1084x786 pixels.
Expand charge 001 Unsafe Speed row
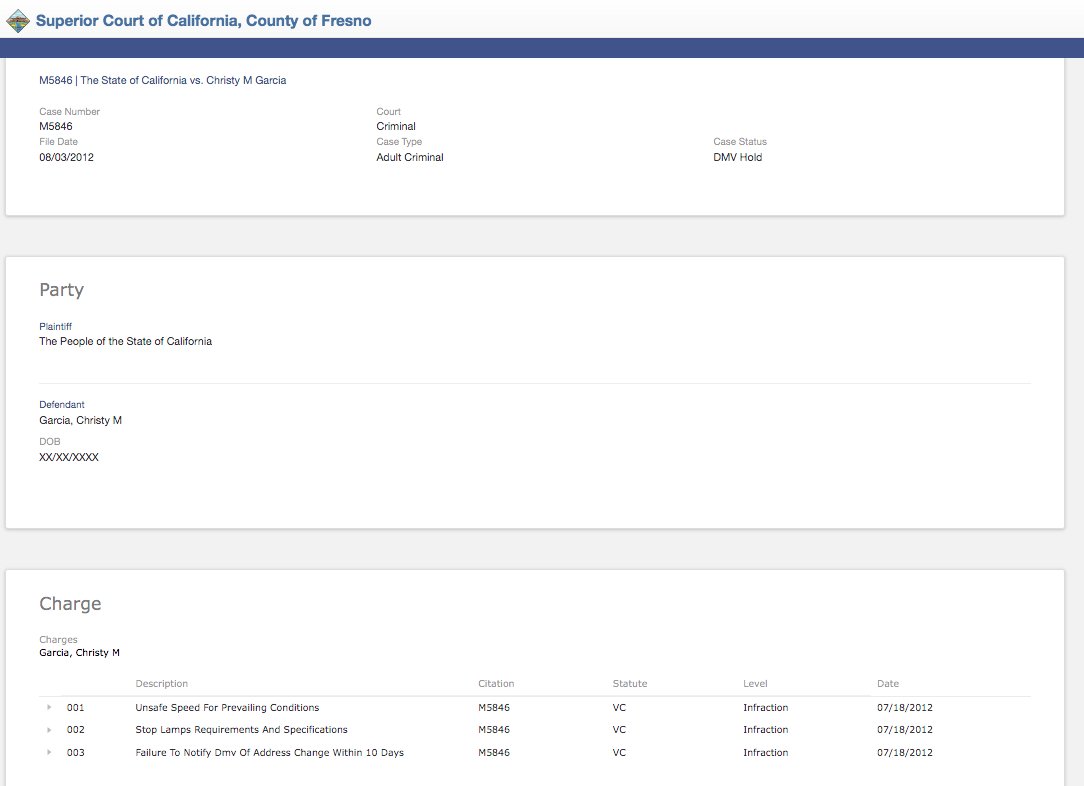click(x=49, y=707)
